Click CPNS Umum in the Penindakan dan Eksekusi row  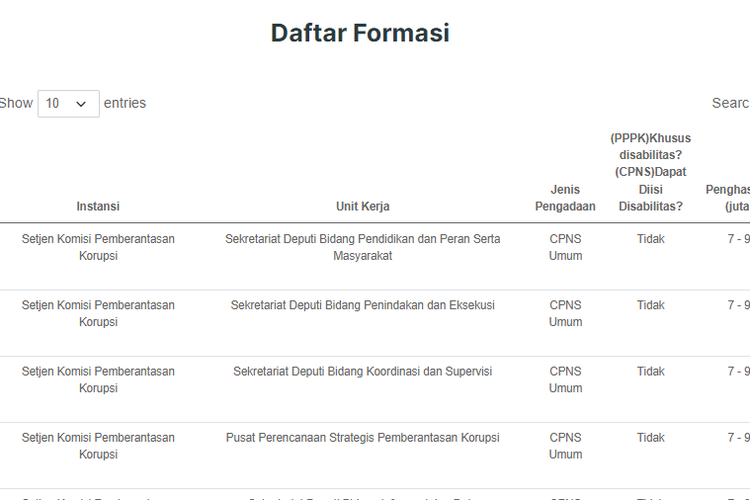565,313
